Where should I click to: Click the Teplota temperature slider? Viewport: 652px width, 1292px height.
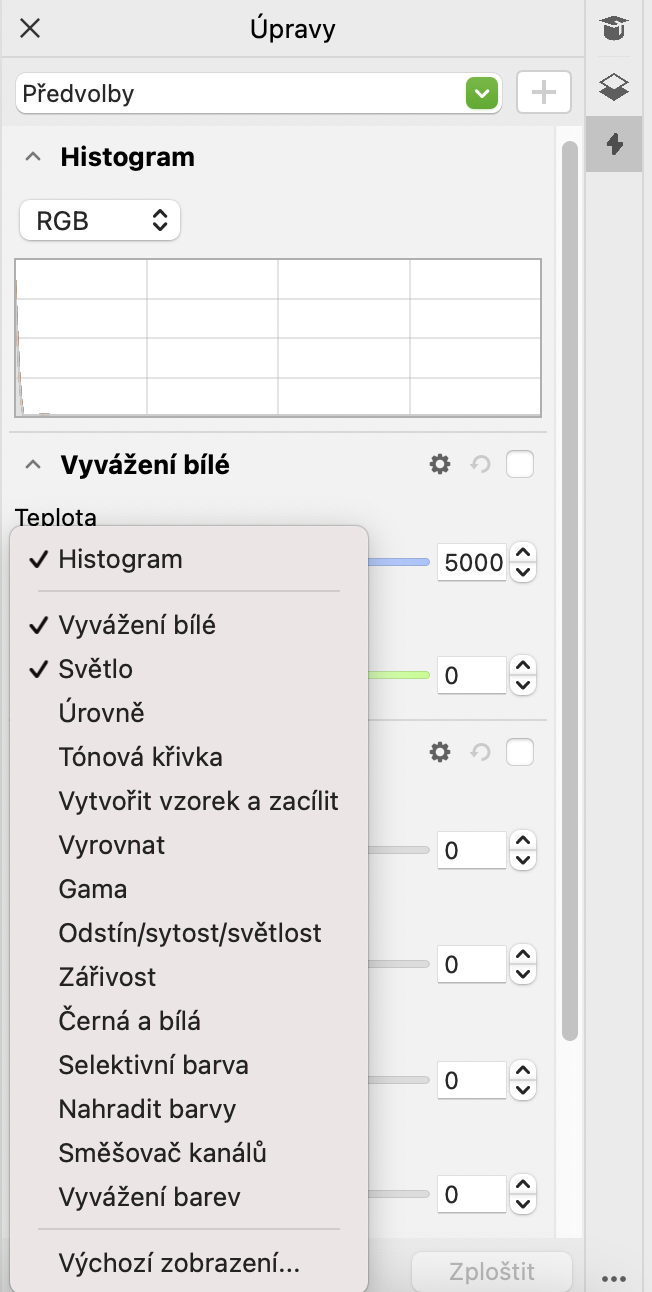click(x=398, y=563)
